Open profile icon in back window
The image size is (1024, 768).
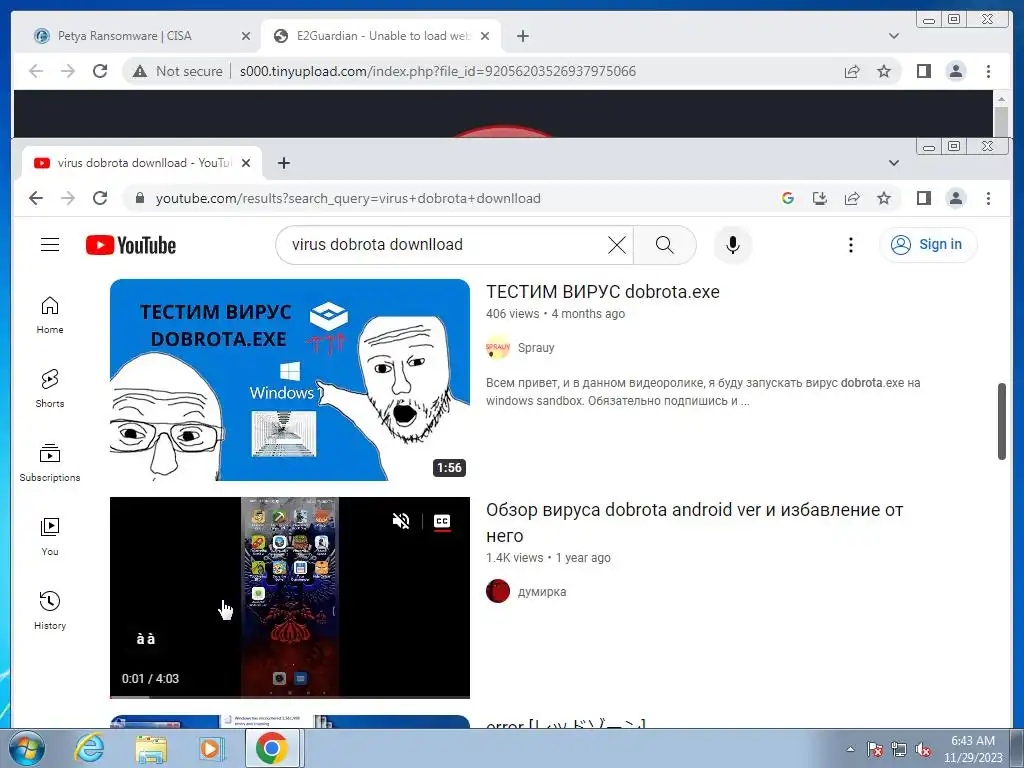[955, 71]
